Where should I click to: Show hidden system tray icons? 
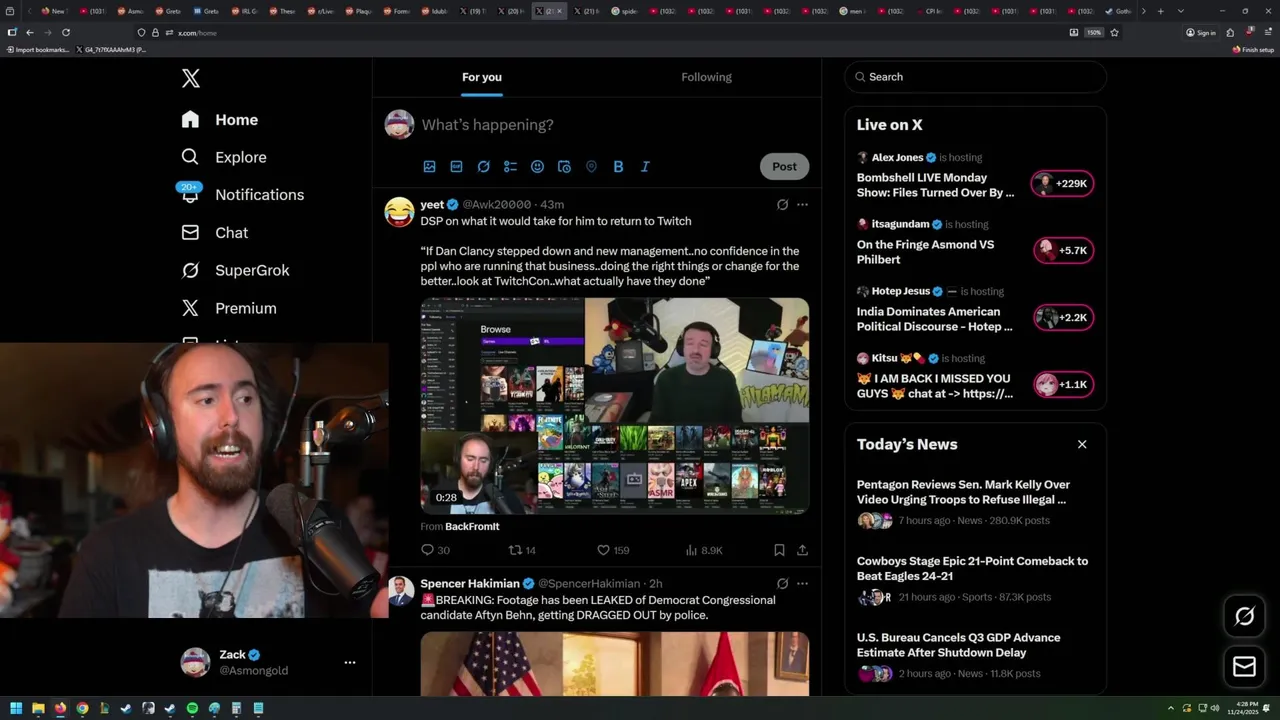(1170, 708)
